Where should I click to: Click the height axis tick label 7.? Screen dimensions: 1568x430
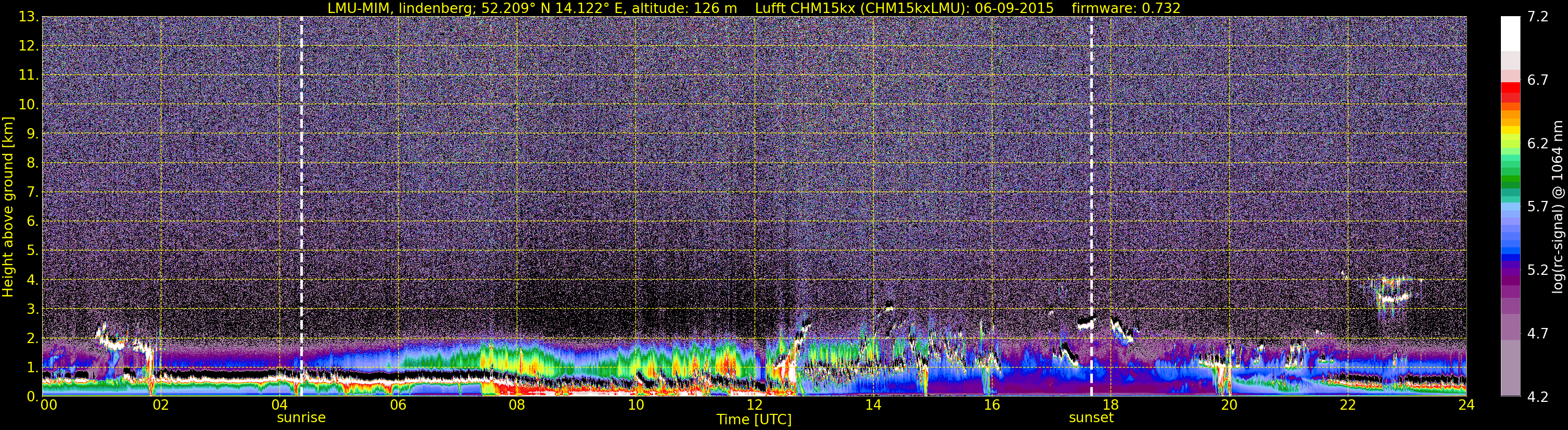click(x=32, y=193)
